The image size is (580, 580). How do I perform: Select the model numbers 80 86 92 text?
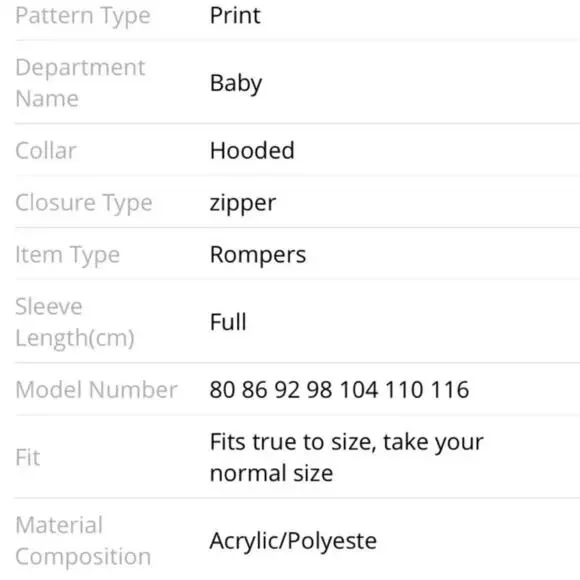coord(254,390)
